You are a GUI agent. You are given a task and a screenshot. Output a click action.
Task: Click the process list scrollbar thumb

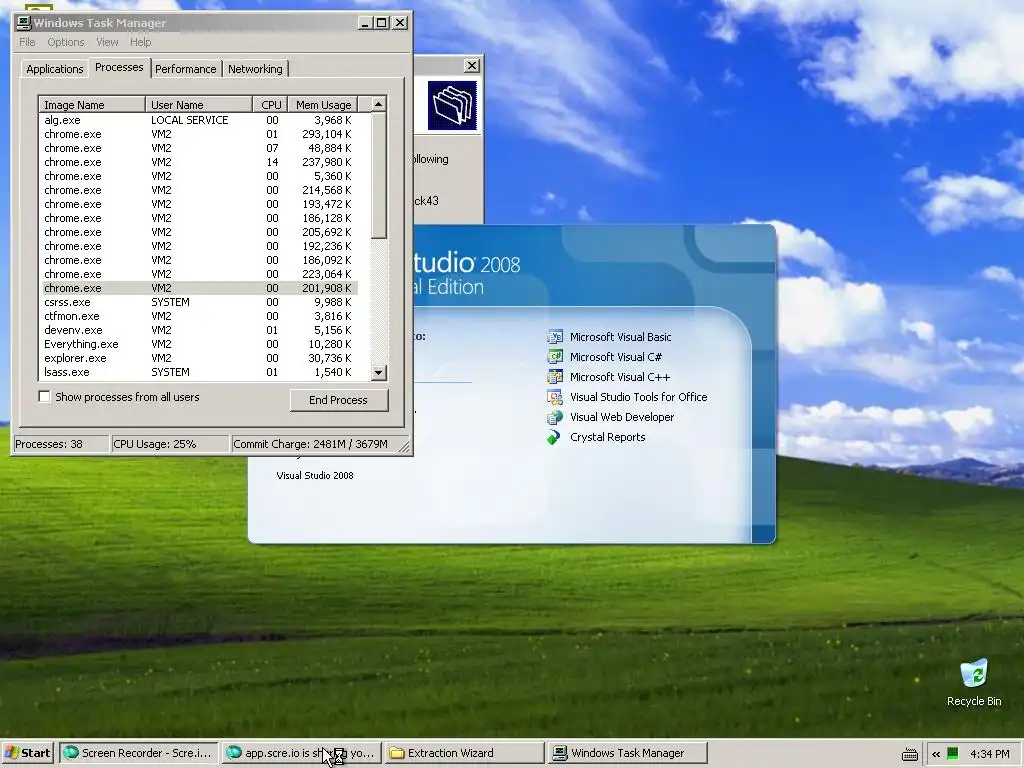click(378, 175)
